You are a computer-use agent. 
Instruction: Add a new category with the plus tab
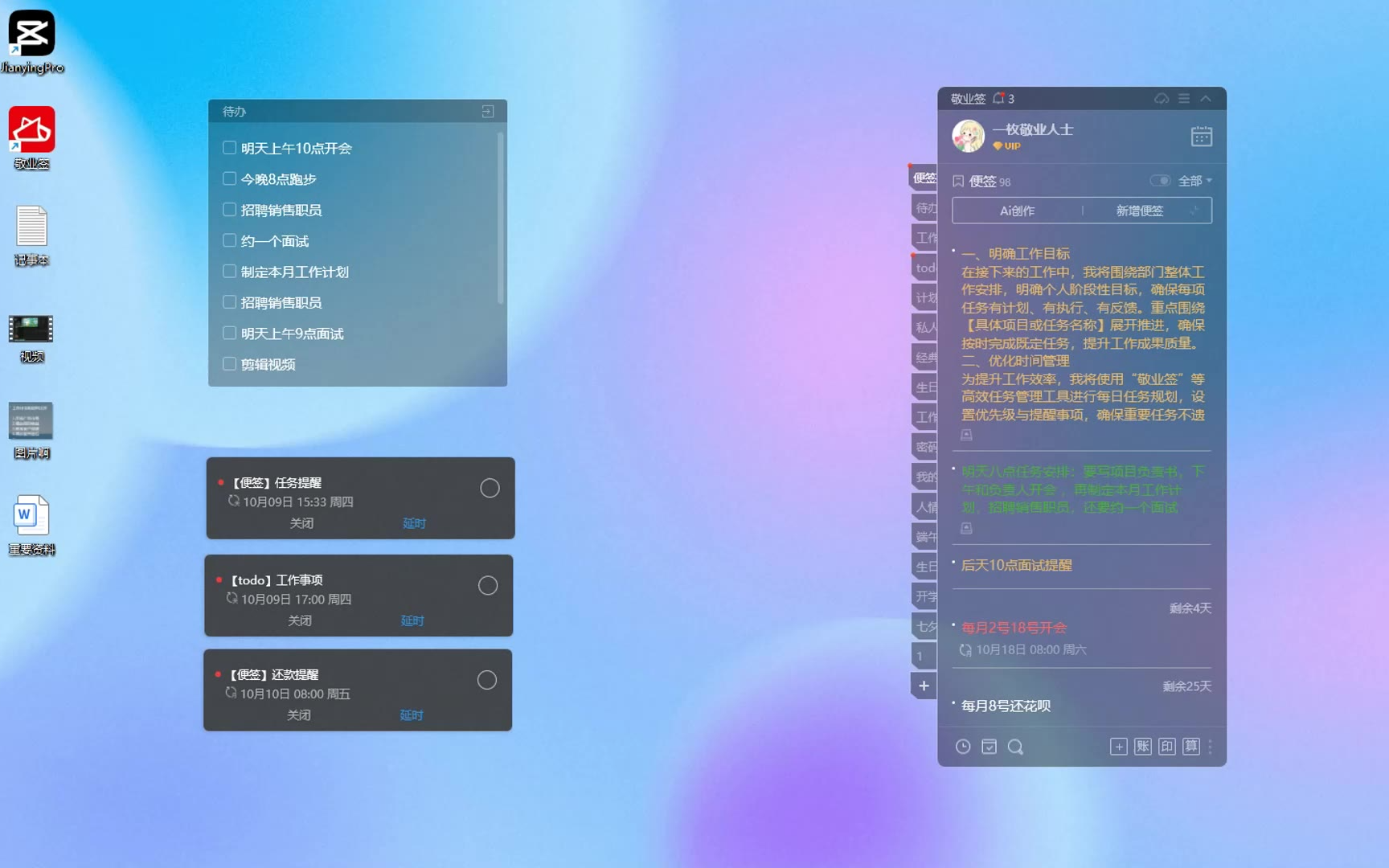(924, 686)
